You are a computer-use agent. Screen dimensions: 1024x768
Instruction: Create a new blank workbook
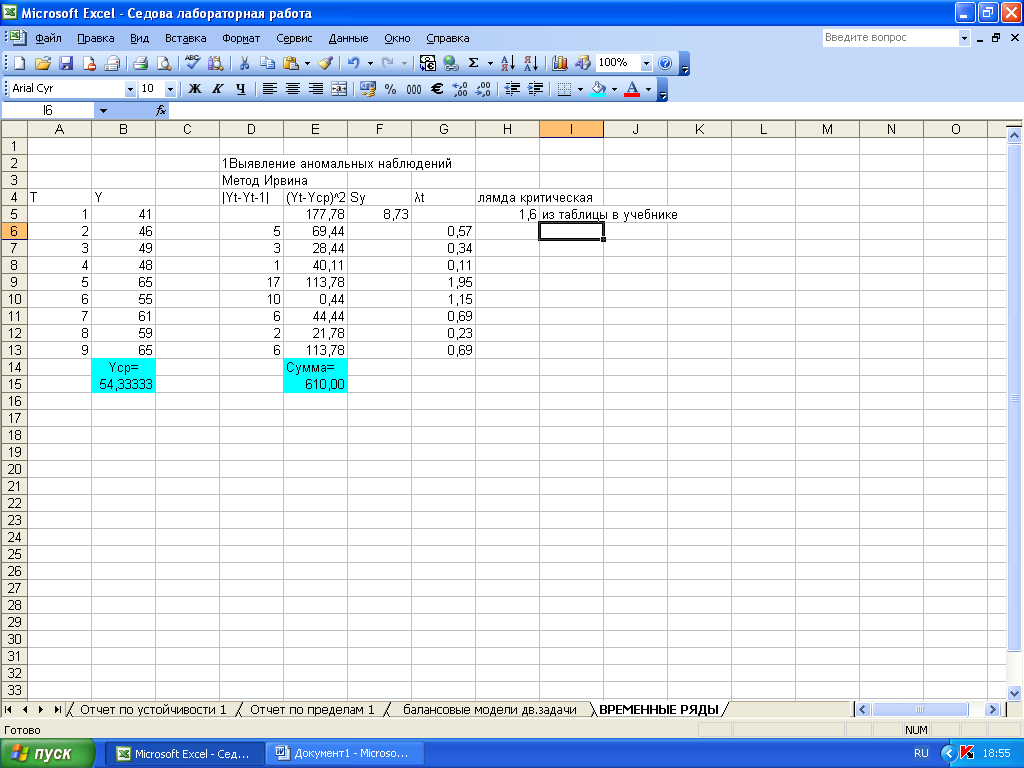20,63
